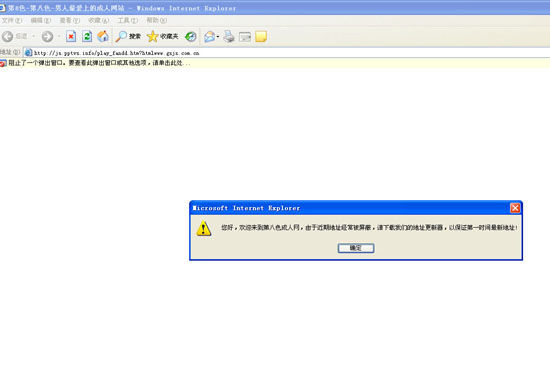Expand the Mail icon dropdown arrow
The height and width of the screenshot is (374, 550).
click(x=218, y=36)
